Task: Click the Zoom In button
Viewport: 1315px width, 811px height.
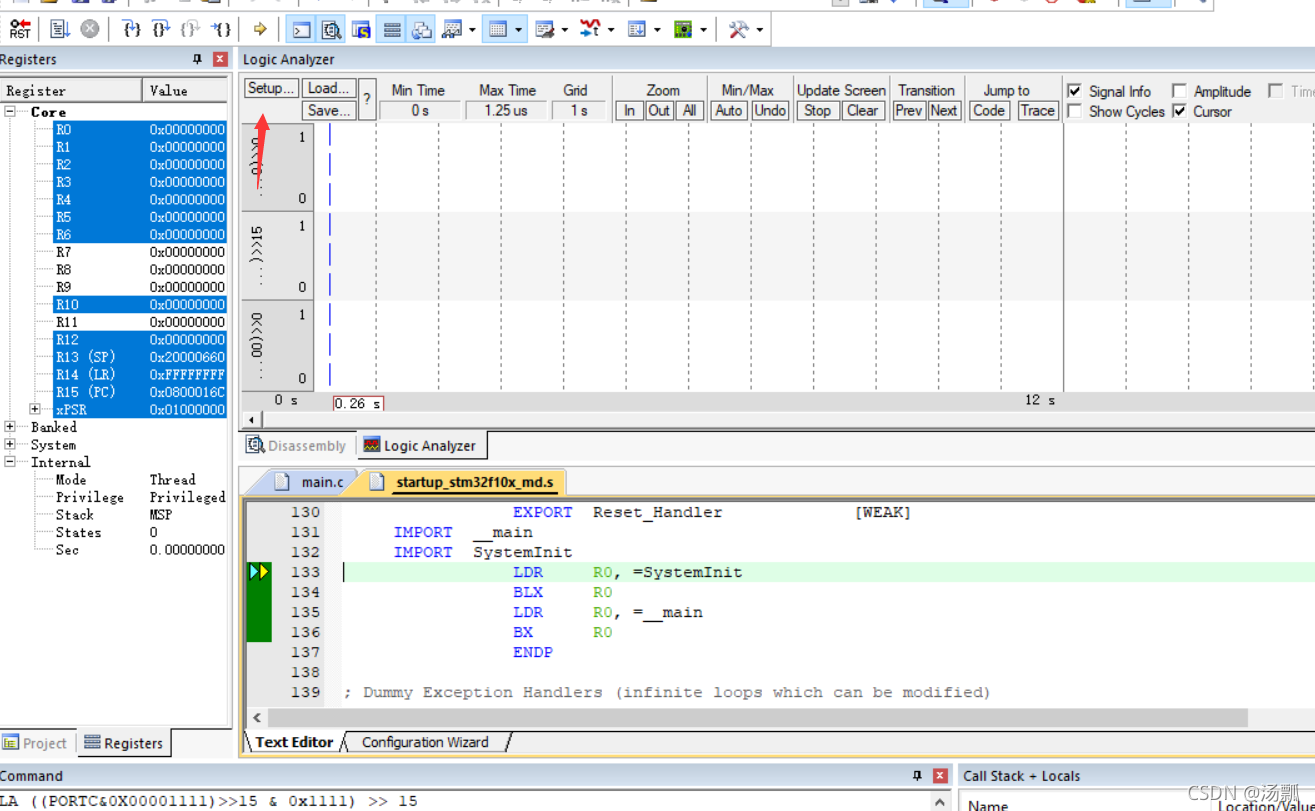Action: click(x=629, y=110)
